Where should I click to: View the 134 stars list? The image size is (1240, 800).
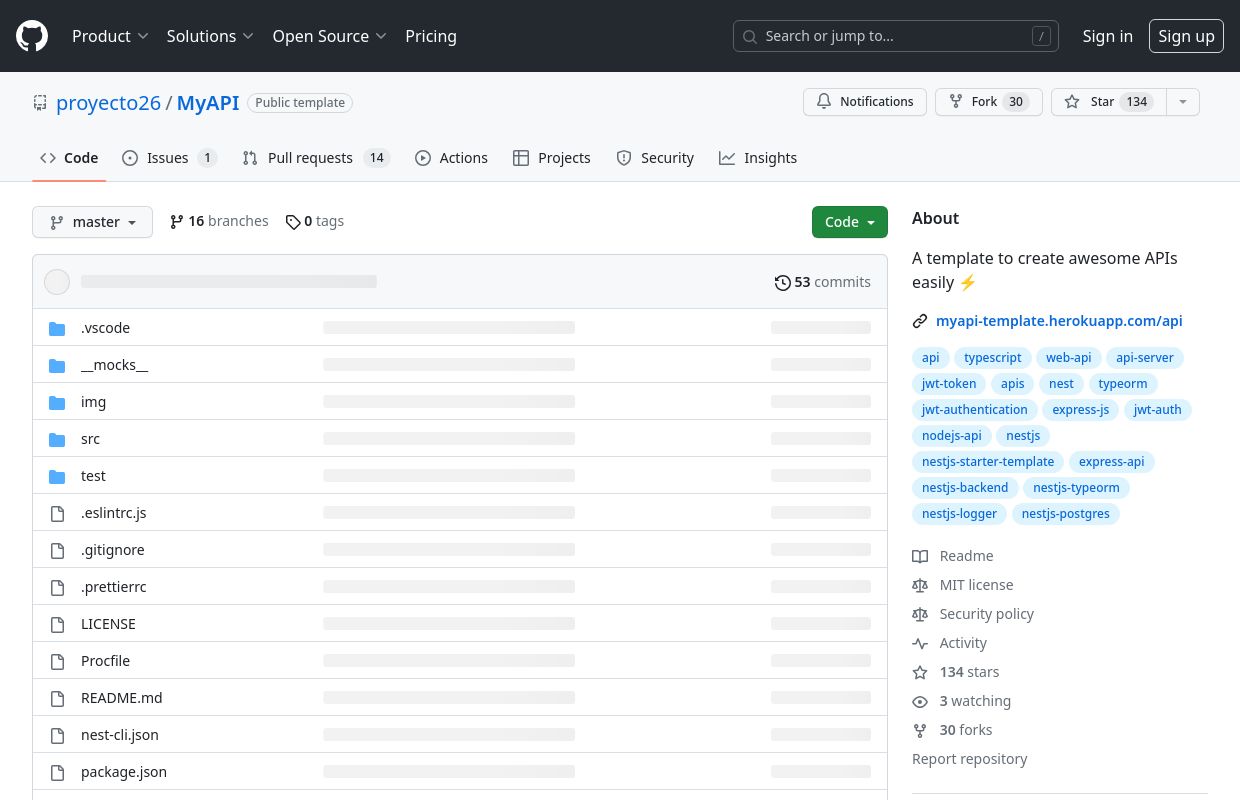[956, 672]
